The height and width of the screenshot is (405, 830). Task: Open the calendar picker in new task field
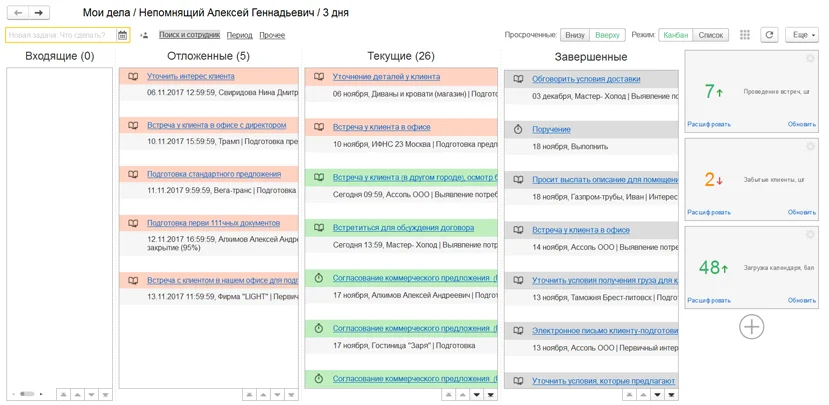click(122, 35)
